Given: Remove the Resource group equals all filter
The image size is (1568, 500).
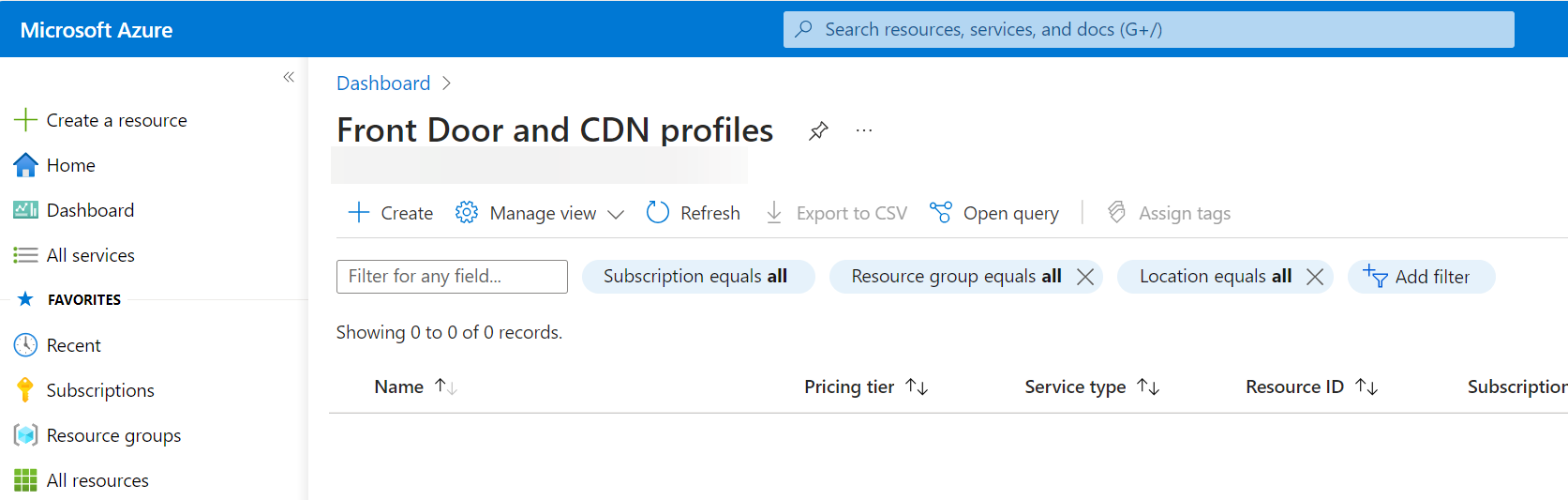Looking at the screenshot, I should pos(1085,277).
